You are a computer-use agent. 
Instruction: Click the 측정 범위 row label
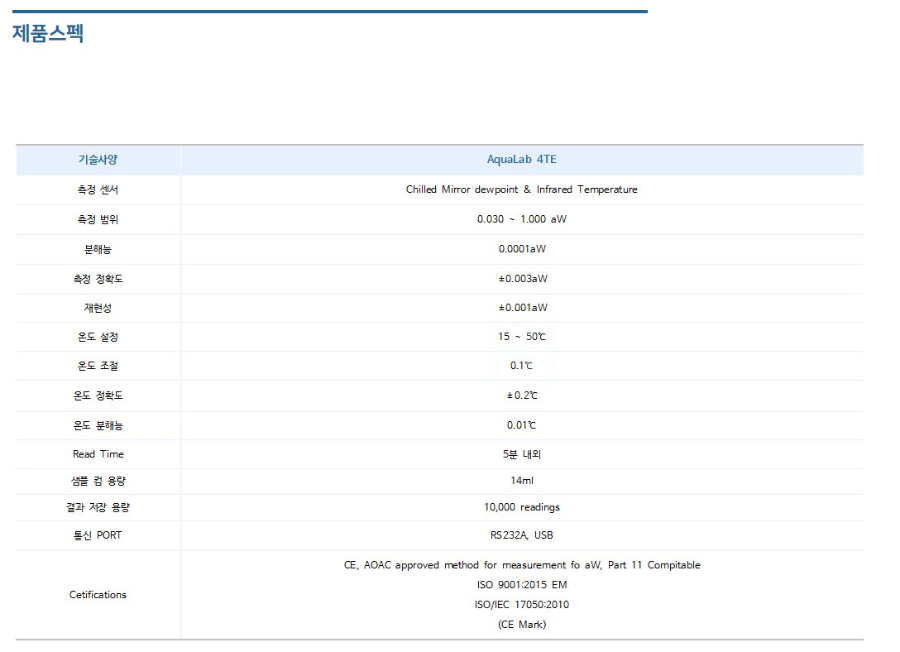pyautogui.click(x=98, y=219)
